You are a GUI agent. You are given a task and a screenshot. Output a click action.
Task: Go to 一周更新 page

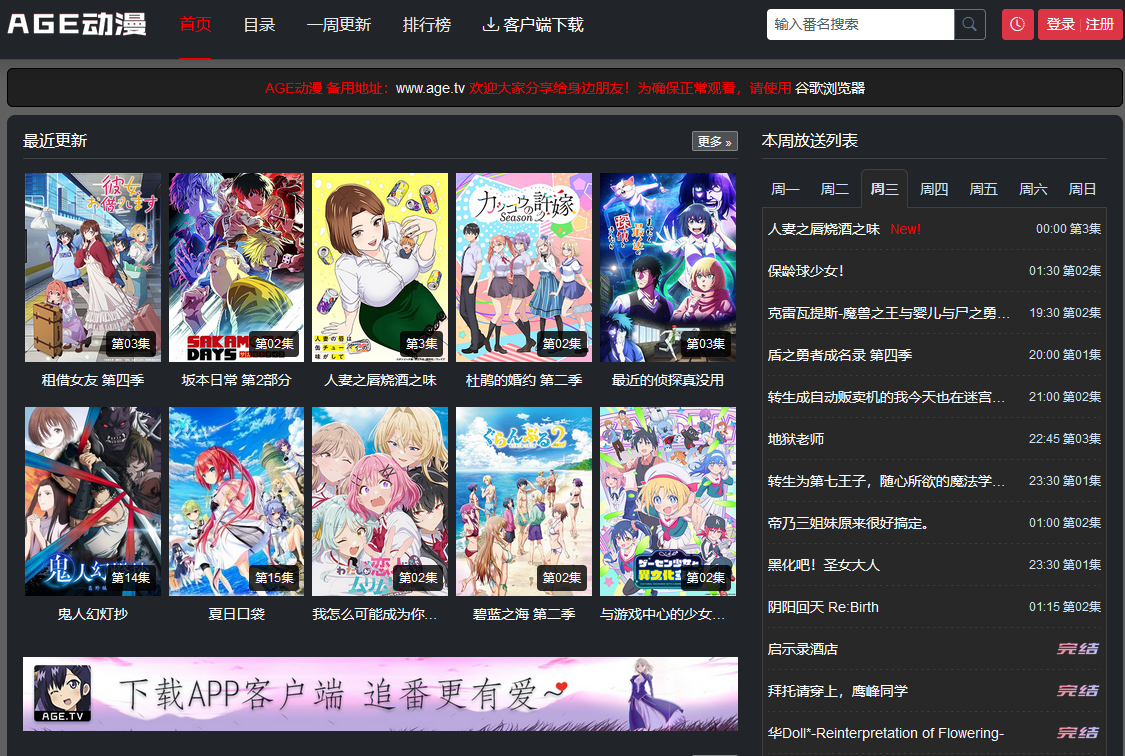click(338, 24)
